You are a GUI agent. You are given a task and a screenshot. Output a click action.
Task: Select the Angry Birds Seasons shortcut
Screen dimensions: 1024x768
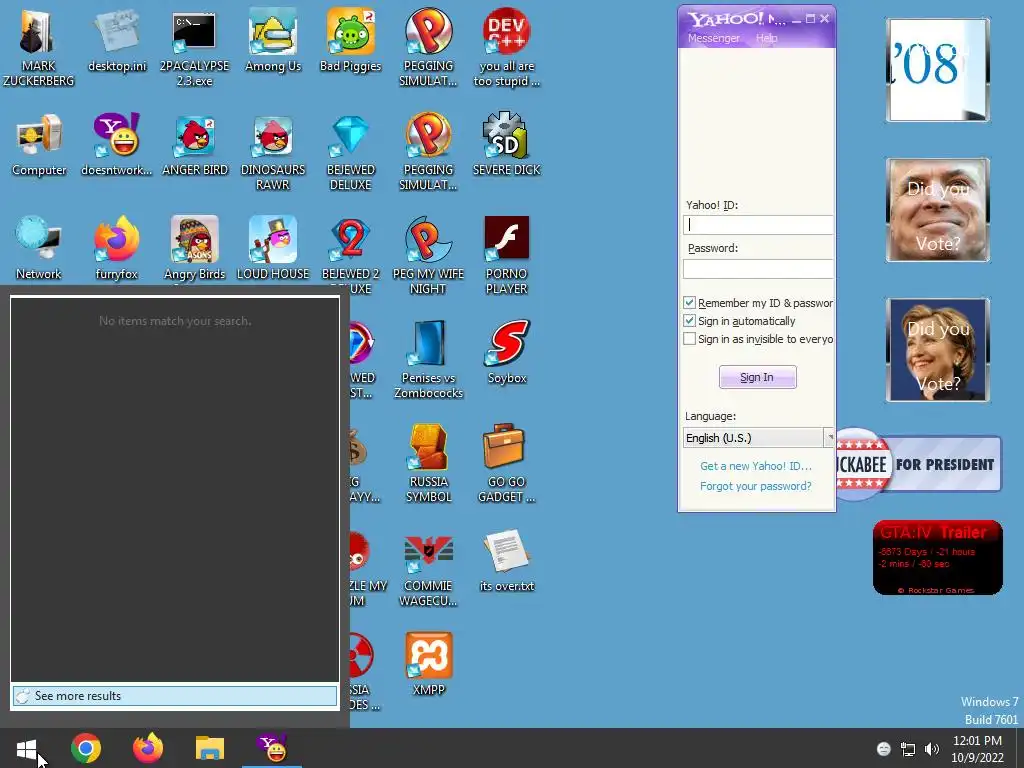[195, 248]
